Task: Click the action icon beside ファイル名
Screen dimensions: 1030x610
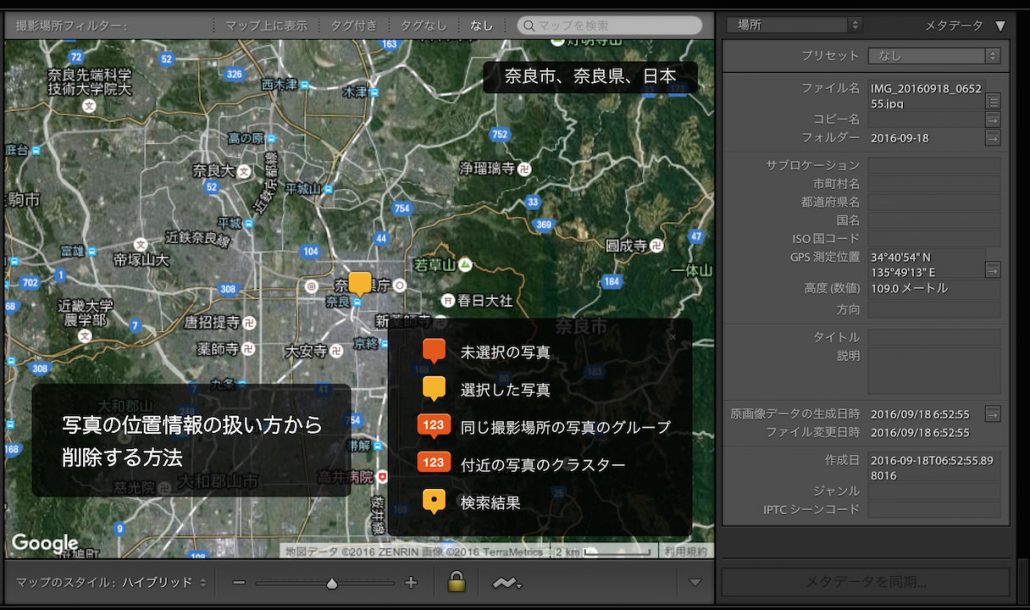Action: tap(993, 101)
